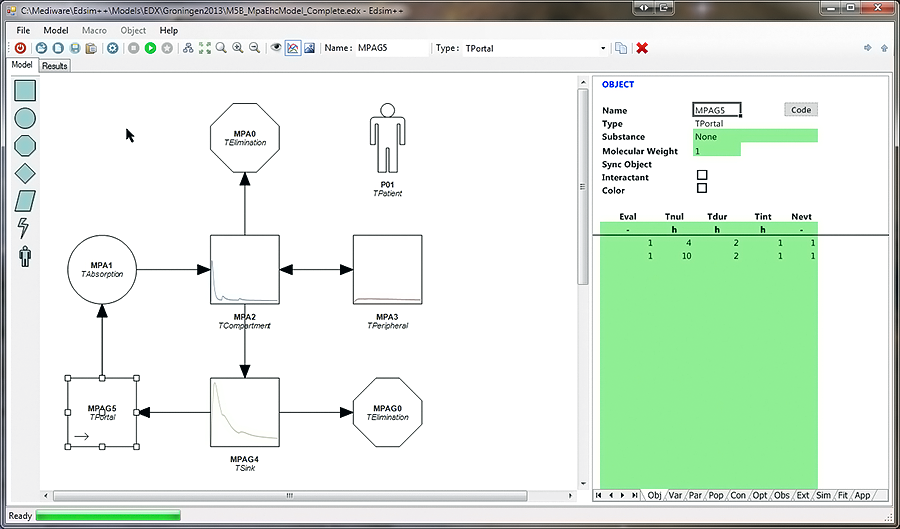This screenshot has height=529, width=900.
Task: Click the red delete X icon
Action: pyautogui.click(x=642, y=48)
